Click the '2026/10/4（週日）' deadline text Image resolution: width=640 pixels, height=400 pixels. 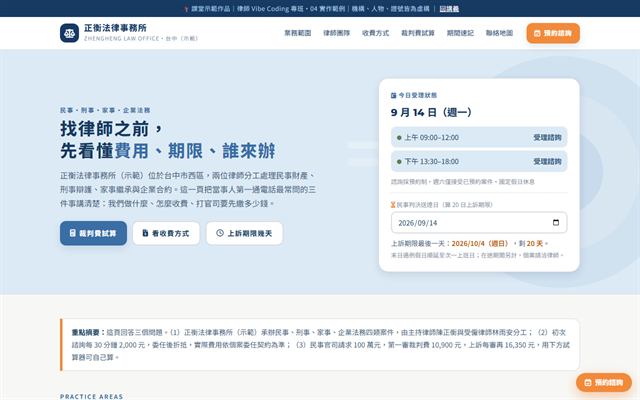coord(480,244)
